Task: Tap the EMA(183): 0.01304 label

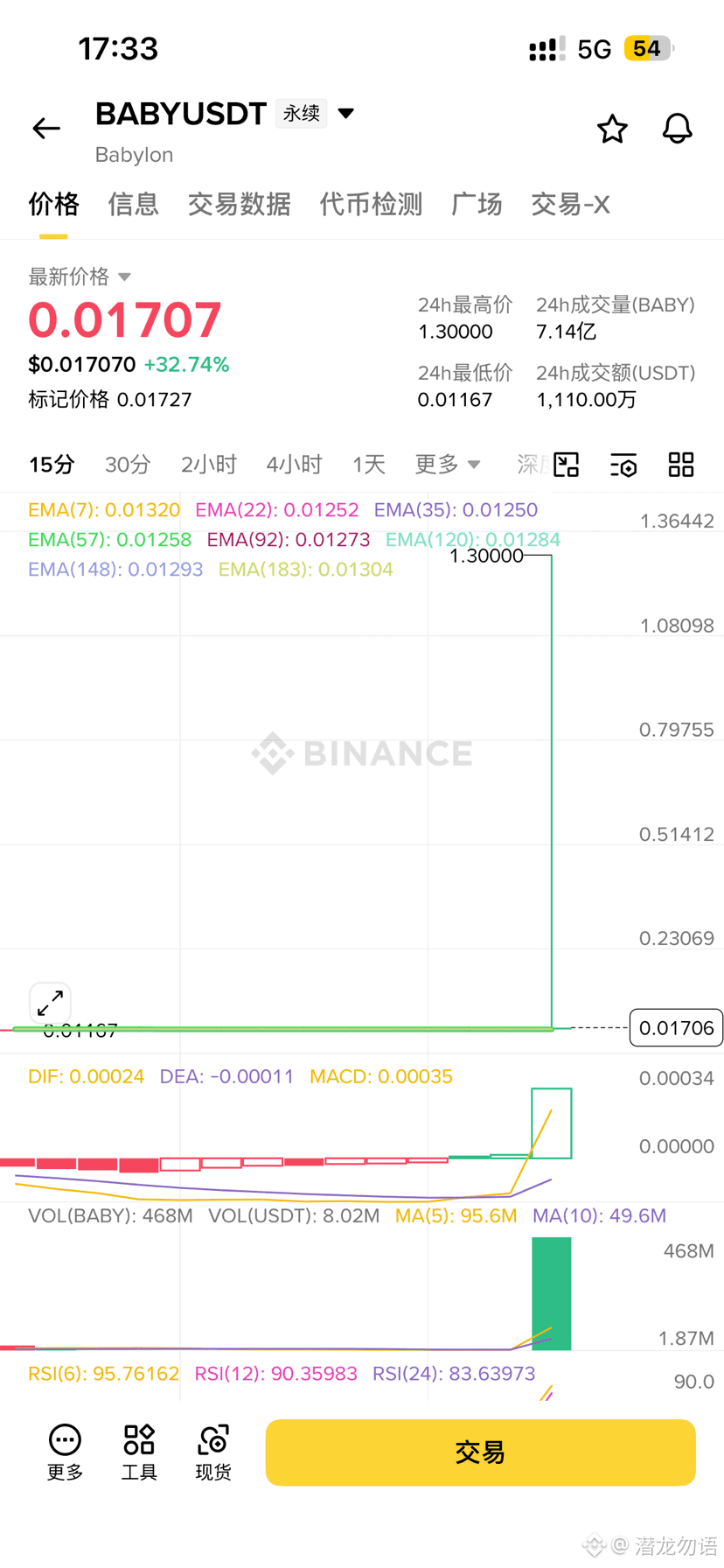Action: tap(306, 570)
